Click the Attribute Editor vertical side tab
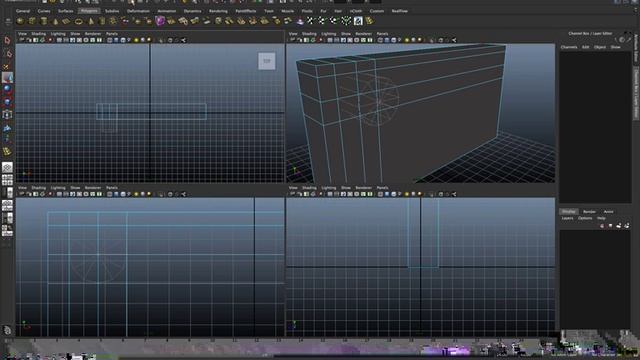The image size is (640, 360). click(636, 48)
